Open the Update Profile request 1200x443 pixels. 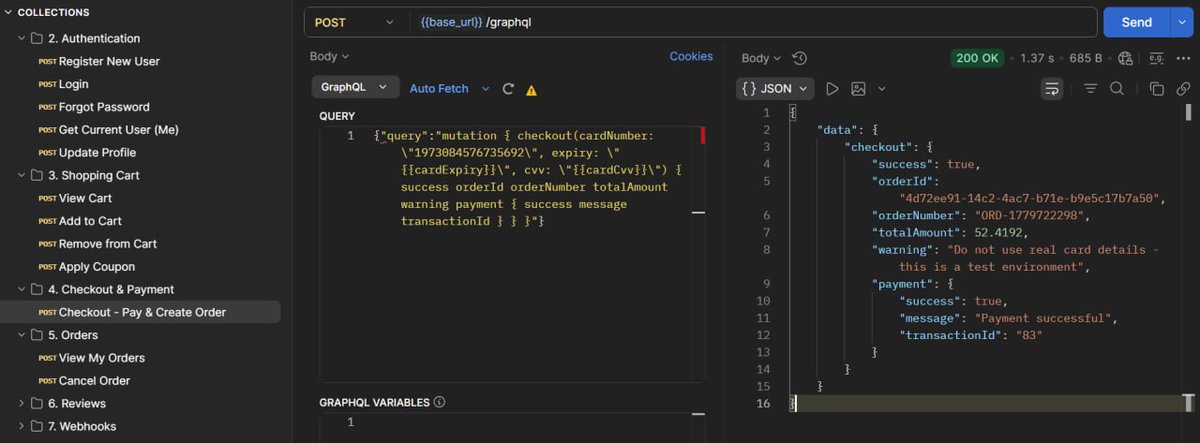pyautogui.click(x=97, y=152)
